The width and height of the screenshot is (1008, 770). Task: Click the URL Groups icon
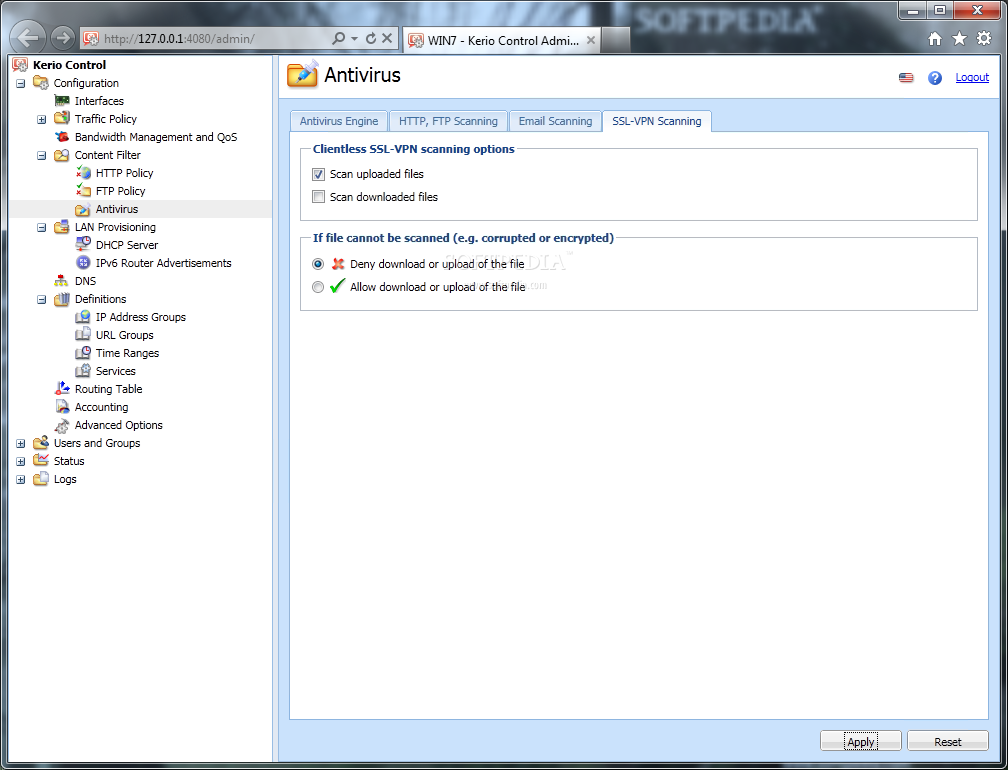coord(83,335)
